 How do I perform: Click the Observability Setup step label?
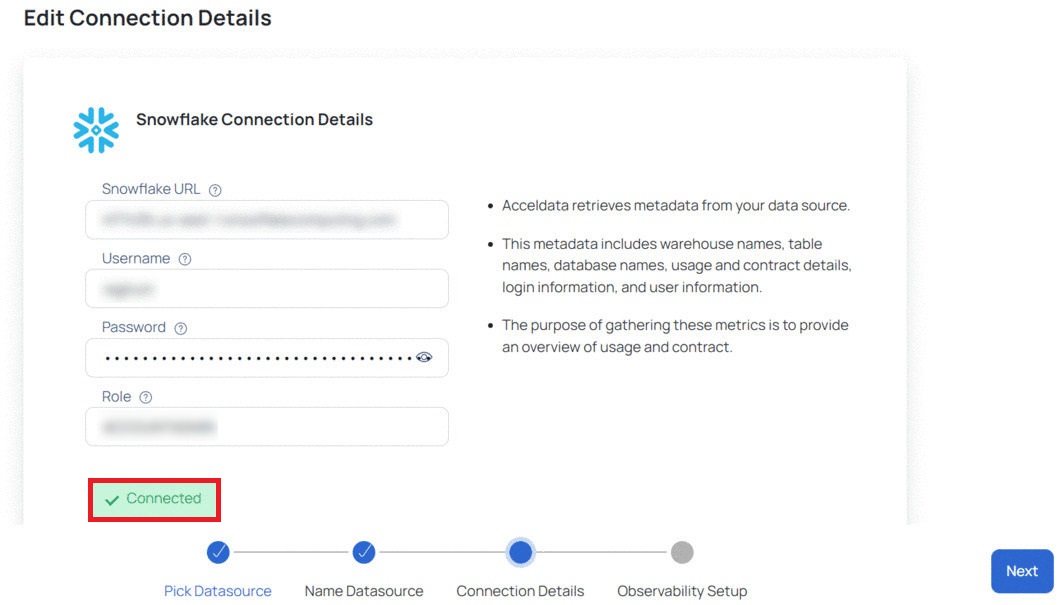click(682, 591)
